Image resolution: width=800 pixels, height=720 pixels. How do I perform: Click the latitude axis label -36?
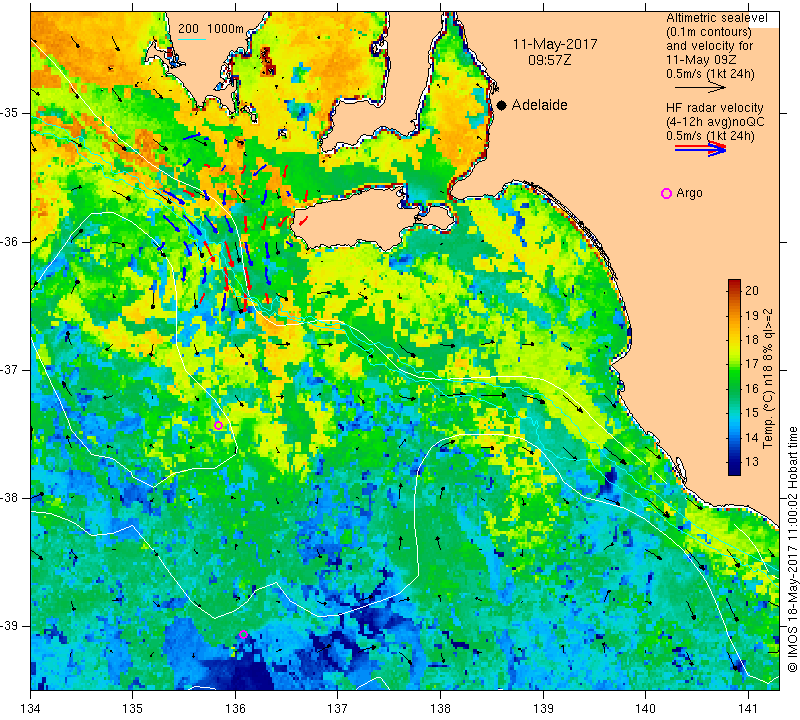point(10,241)
